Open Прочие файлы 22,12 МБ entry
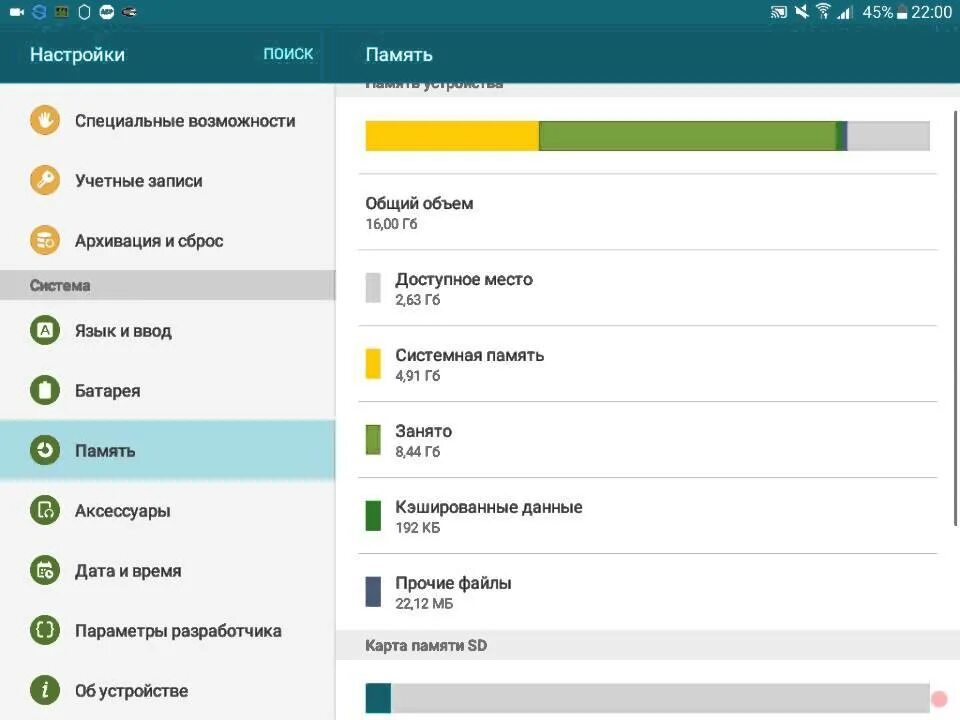Image resolution: width=960 pixels, height=720 pixels. coord(648,591)
